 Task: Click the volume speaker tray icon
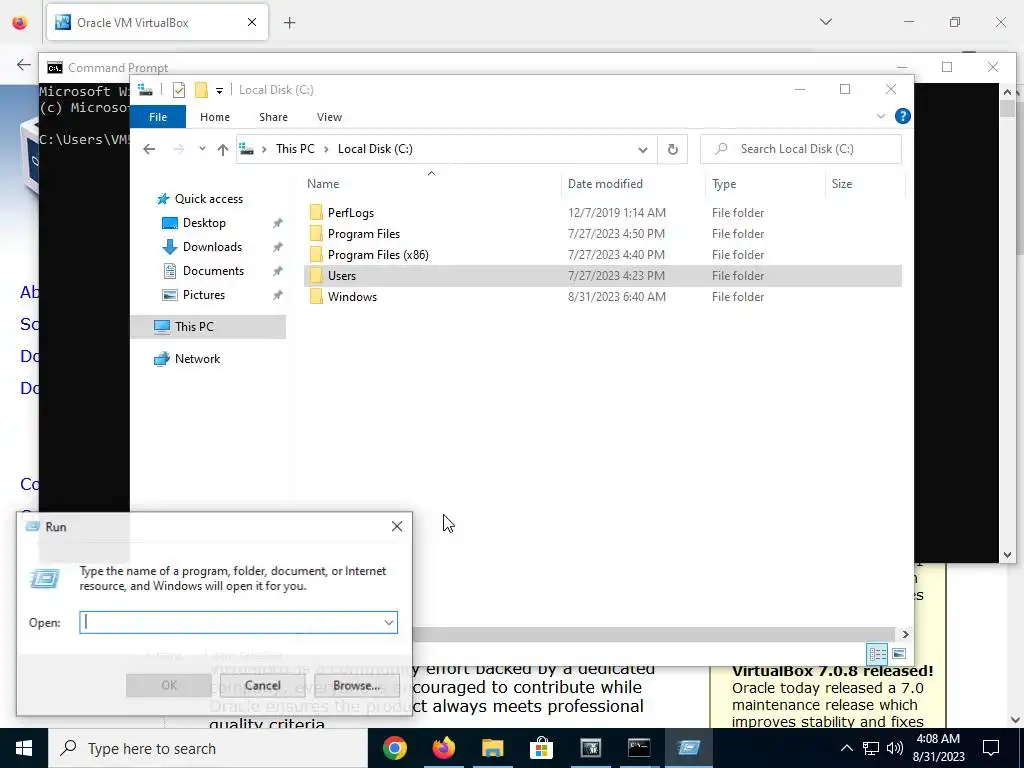895,748
